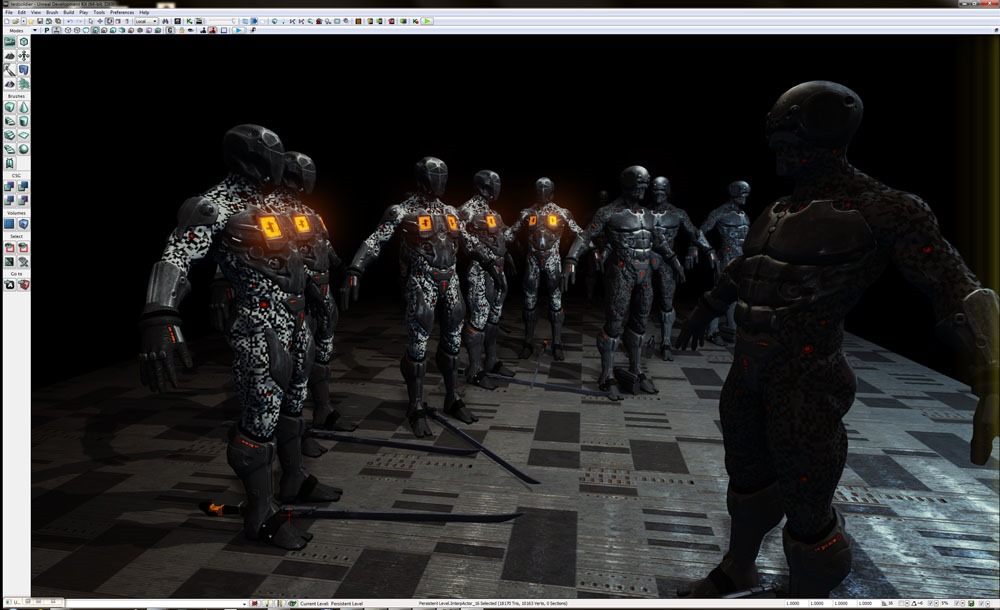Select the Camera mode icon
1000x610 pixels.
point(10,42)
